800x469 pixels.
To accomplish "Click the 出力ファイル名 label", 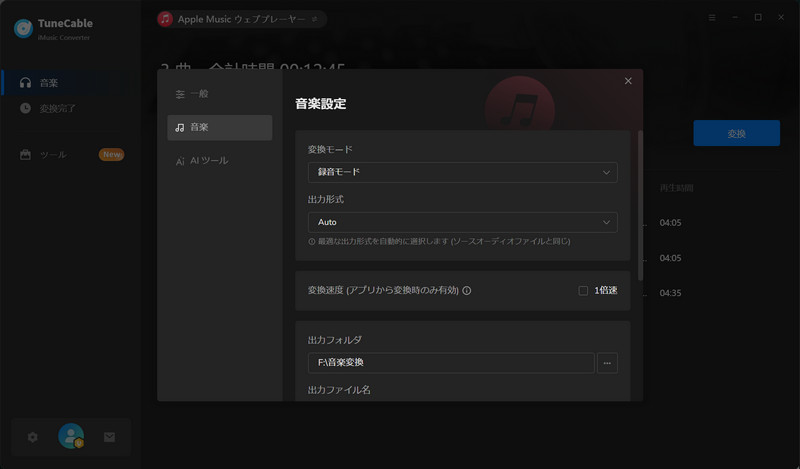I will tap(339, 390).
